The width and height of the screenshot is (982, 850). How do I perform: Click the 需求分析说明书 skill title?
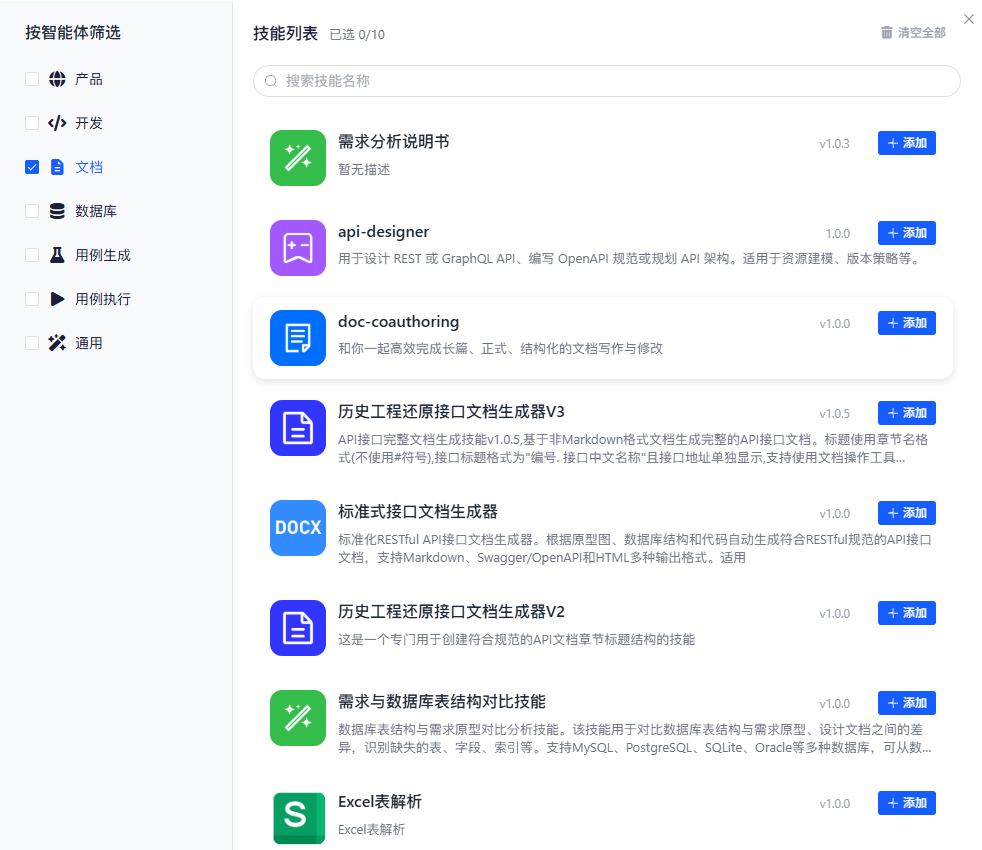pos(393,142)
